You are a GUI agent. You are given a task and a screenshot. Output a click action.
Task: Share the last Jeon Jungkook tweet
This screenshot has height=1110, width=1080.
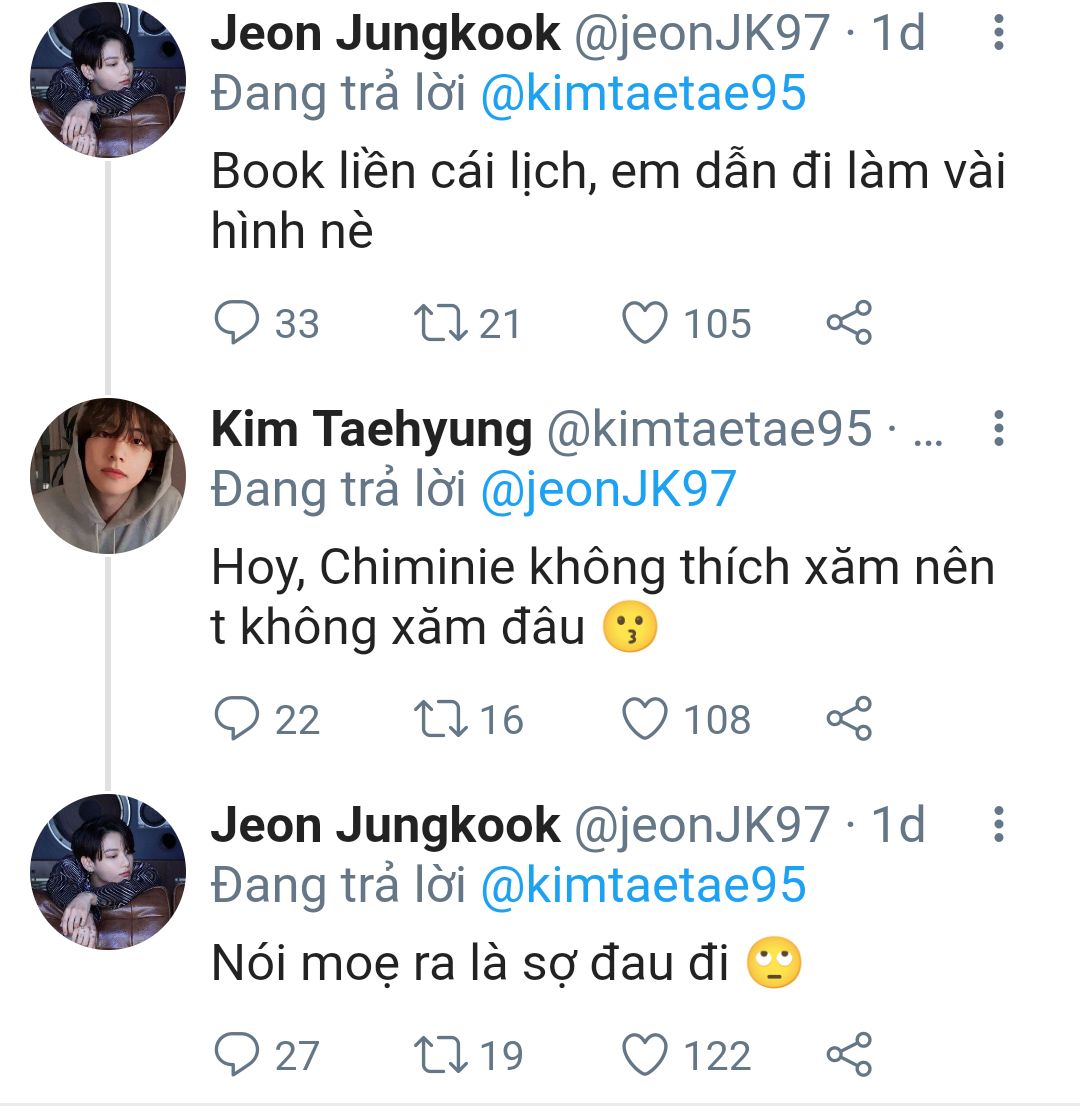pyautogui.click(x=849, y=1056)
